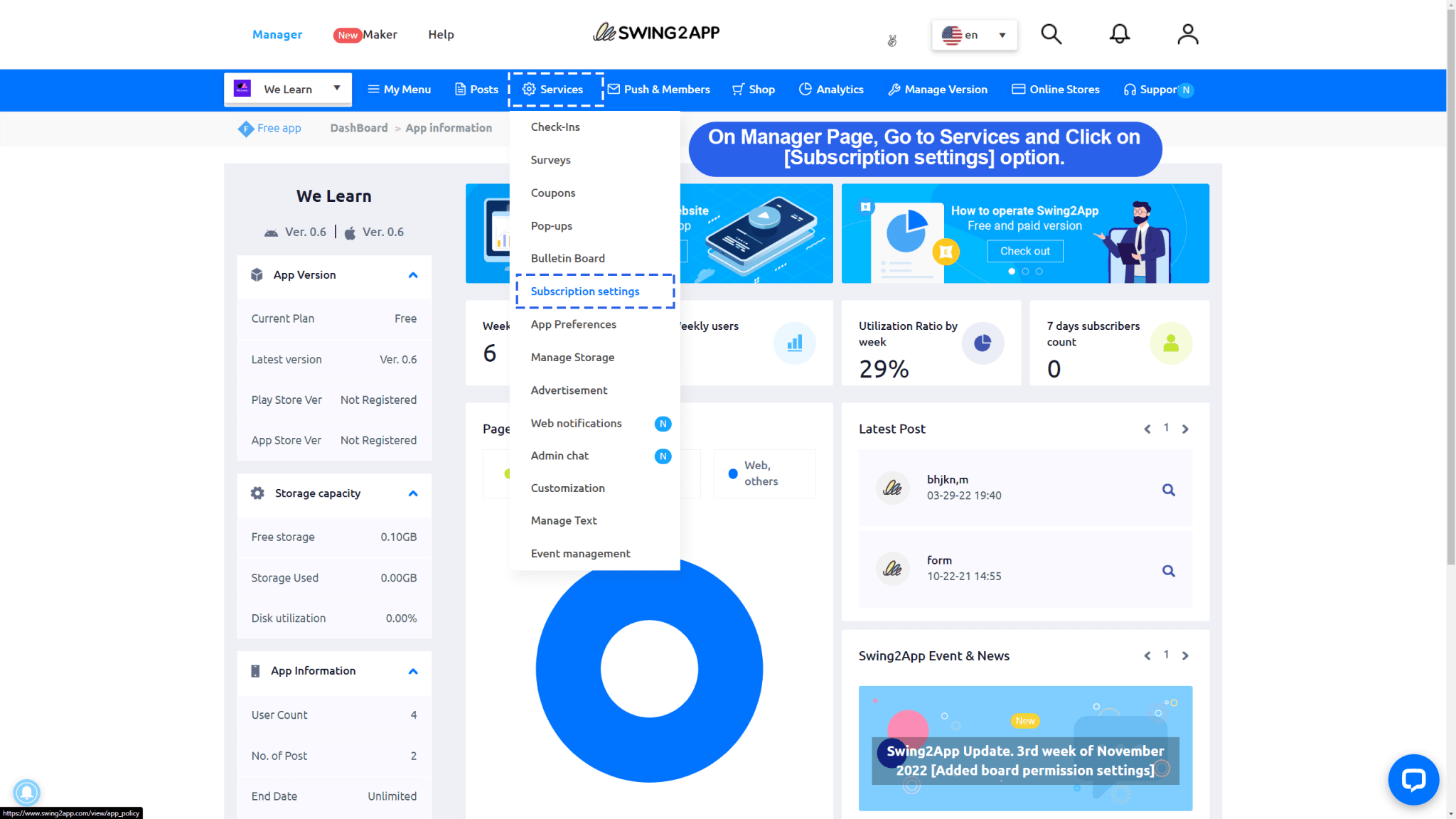
Task: Collapse the App Version panel
Action: (413, 275)
